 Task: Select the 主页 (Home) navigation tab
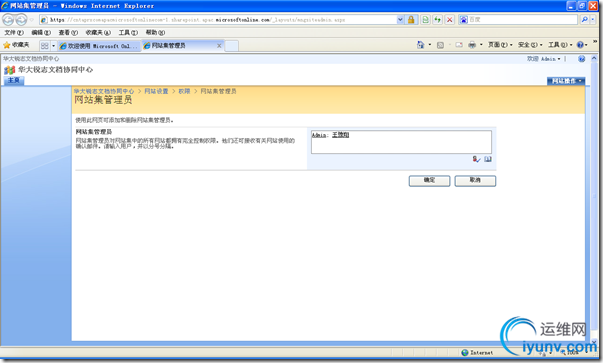pyautogui.click(x=14, y=80)
